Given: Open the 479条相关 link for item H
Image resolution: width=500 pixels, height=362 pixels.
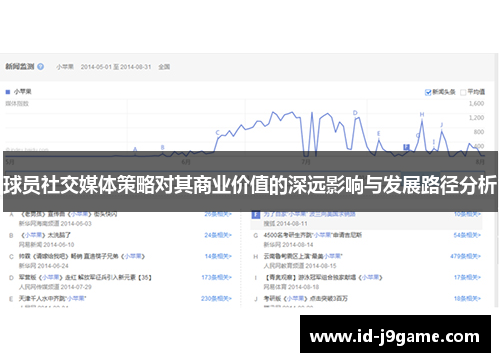Looking at the screenshot, I should (466, 256).
